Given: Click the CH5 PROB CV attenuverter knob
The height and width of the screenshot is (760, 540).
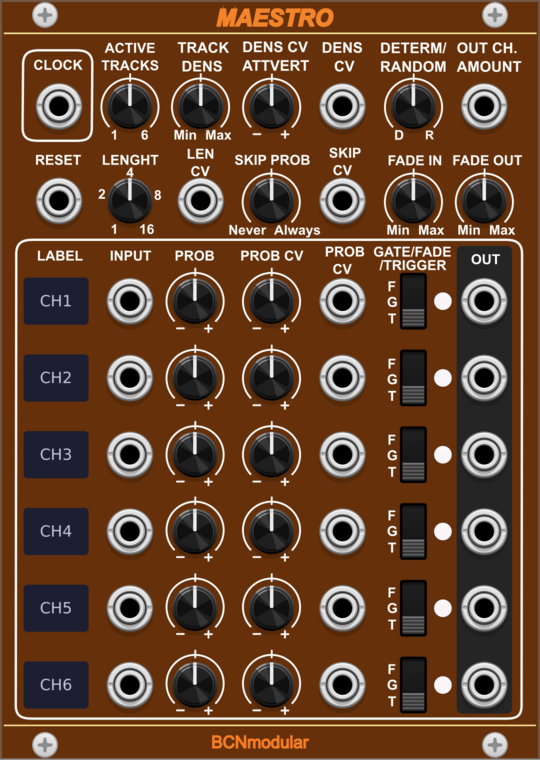Looking at the screenshot, I should 271,607.
